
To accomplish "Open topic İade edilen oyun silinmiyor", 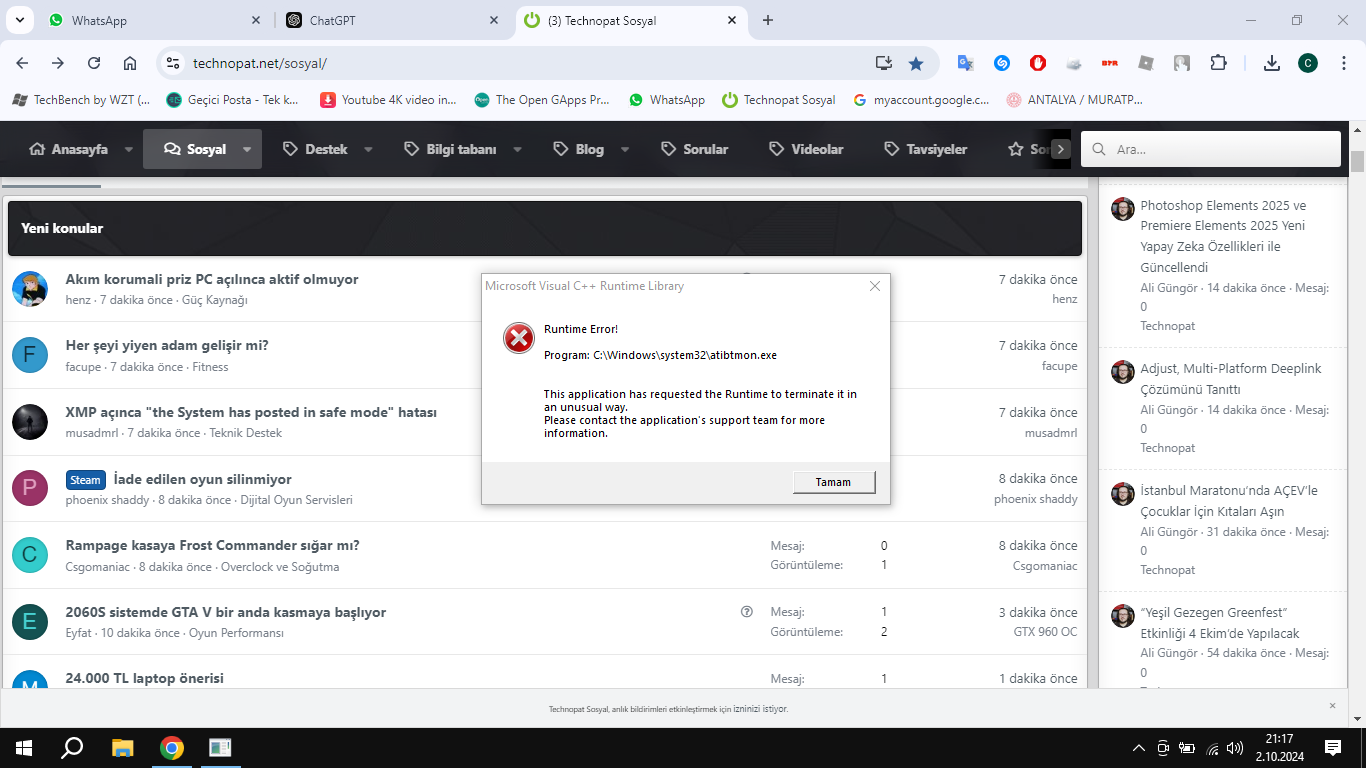I will (x=203, y=479).
